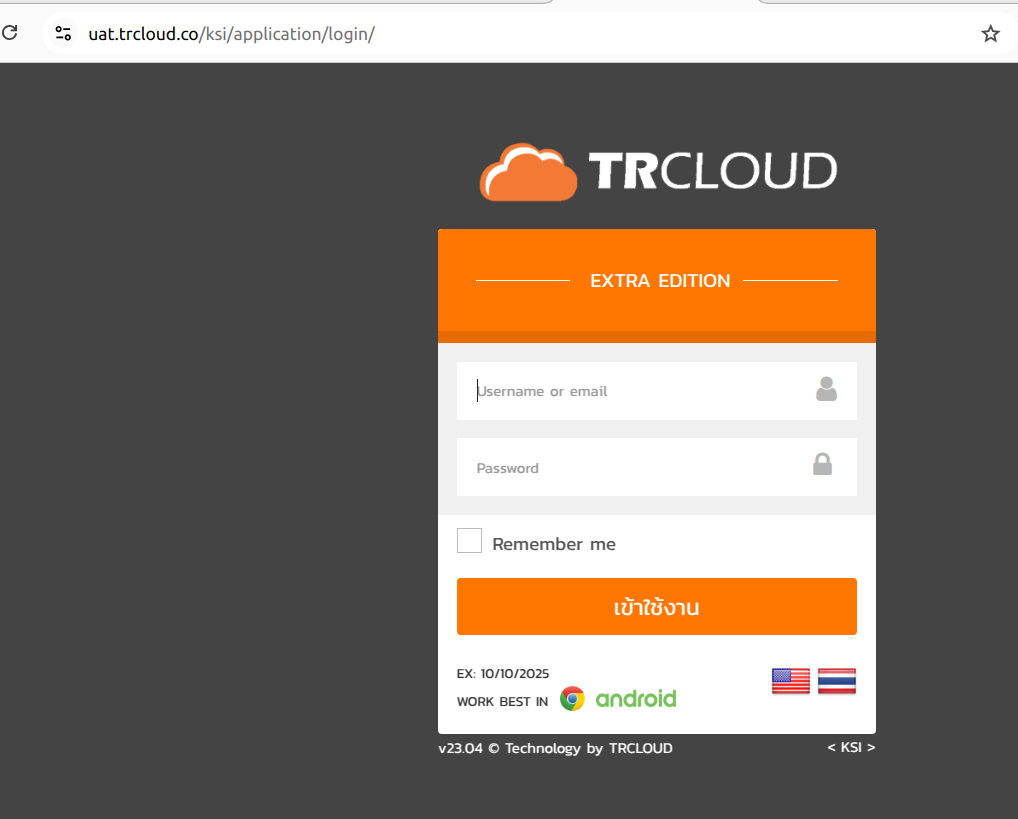Focus the Username or email field

tap(656, 391)
